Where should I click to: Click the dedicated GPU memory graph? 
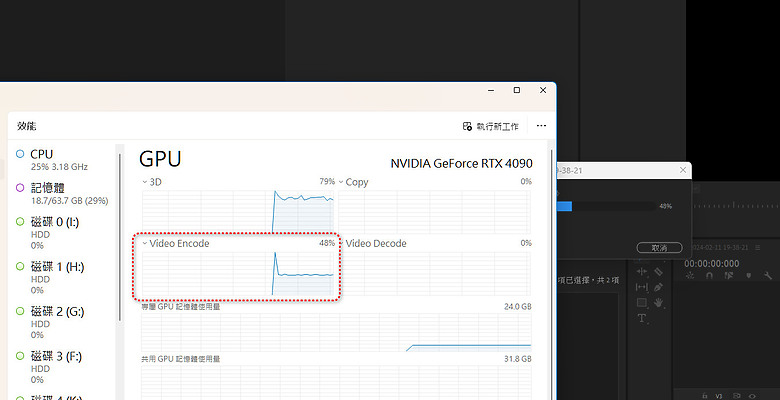click(336, 332)
